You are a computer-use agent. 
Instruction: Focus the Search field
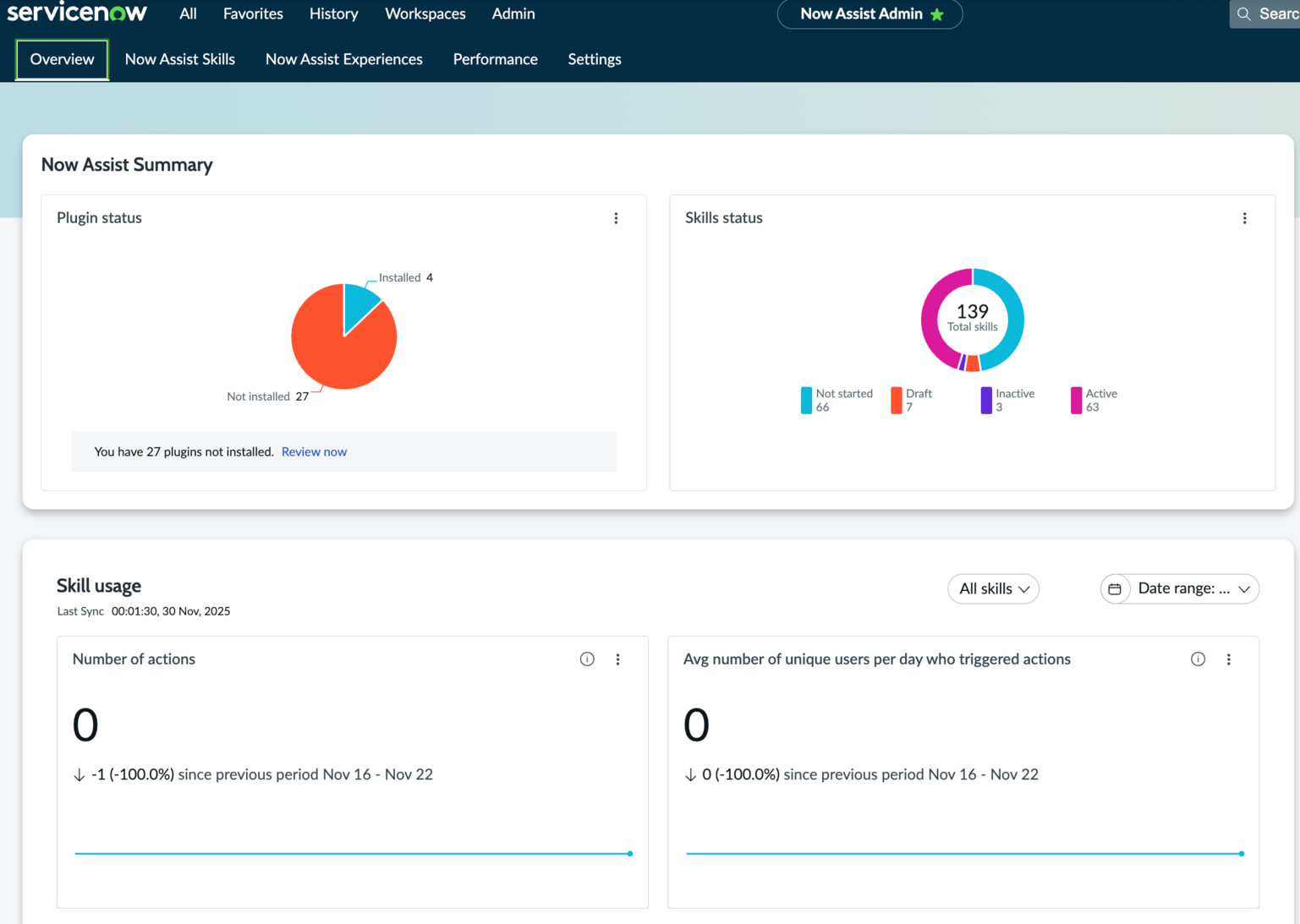pyautogui.click(x=1265, y=14)
